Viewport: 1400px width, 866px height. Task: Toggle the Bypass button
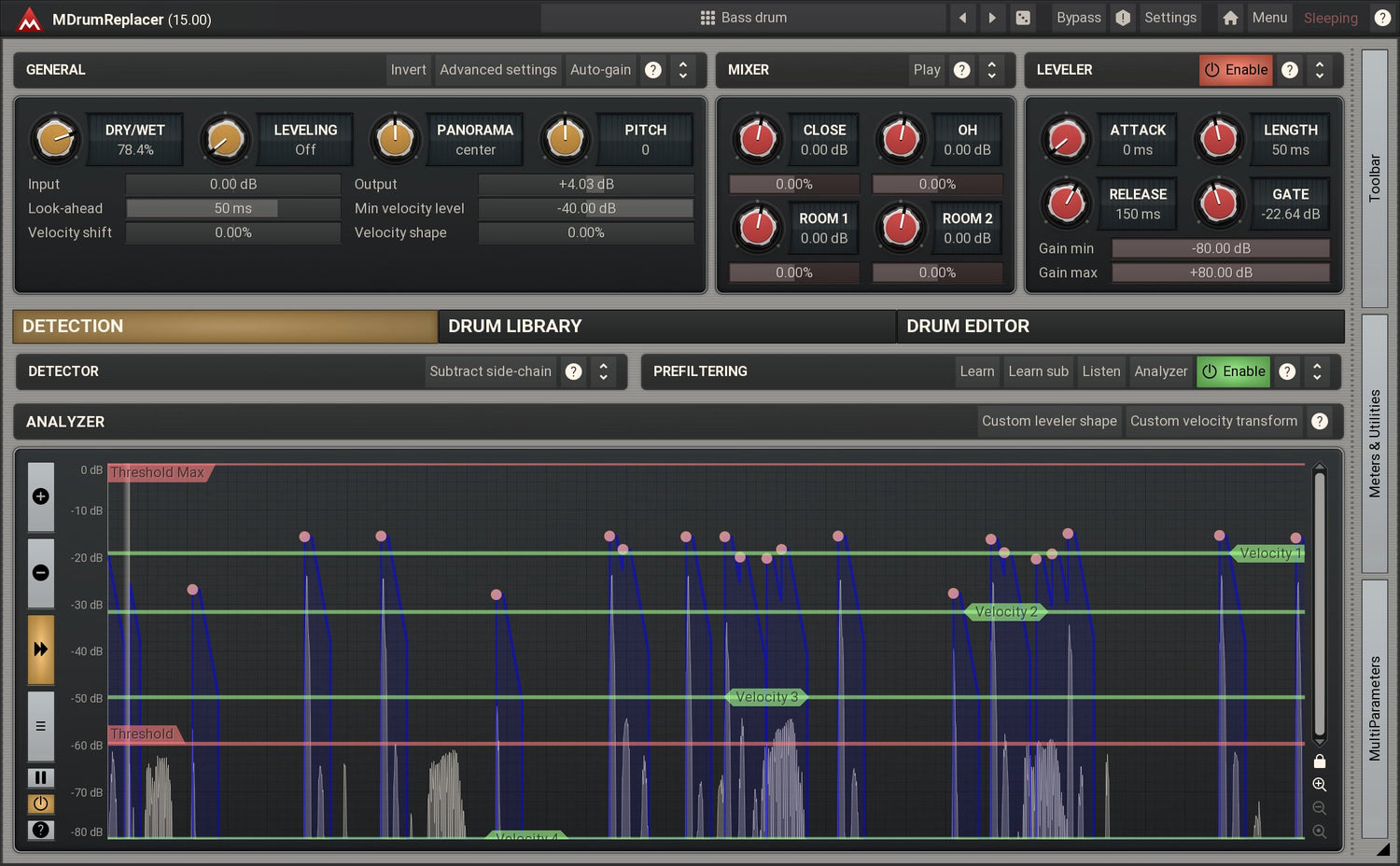pos(1078,18)
